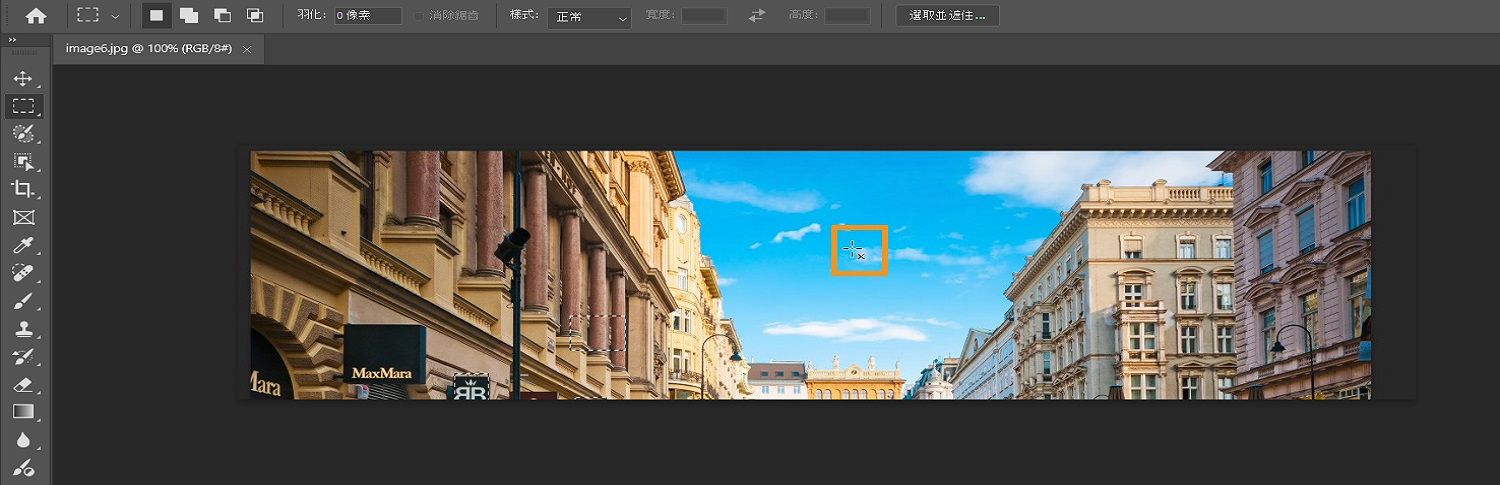Choose Intersect with Selection mode
Viewport: 1500px width, 485px height.
click(x=255, y=16)
